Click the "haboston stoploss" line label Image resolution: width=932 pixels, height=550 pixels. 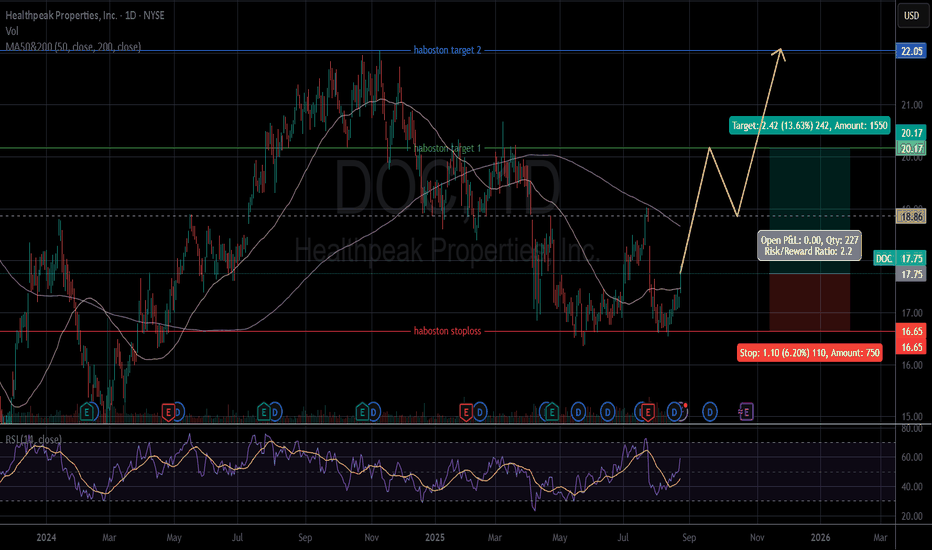(x=448, y=331)
